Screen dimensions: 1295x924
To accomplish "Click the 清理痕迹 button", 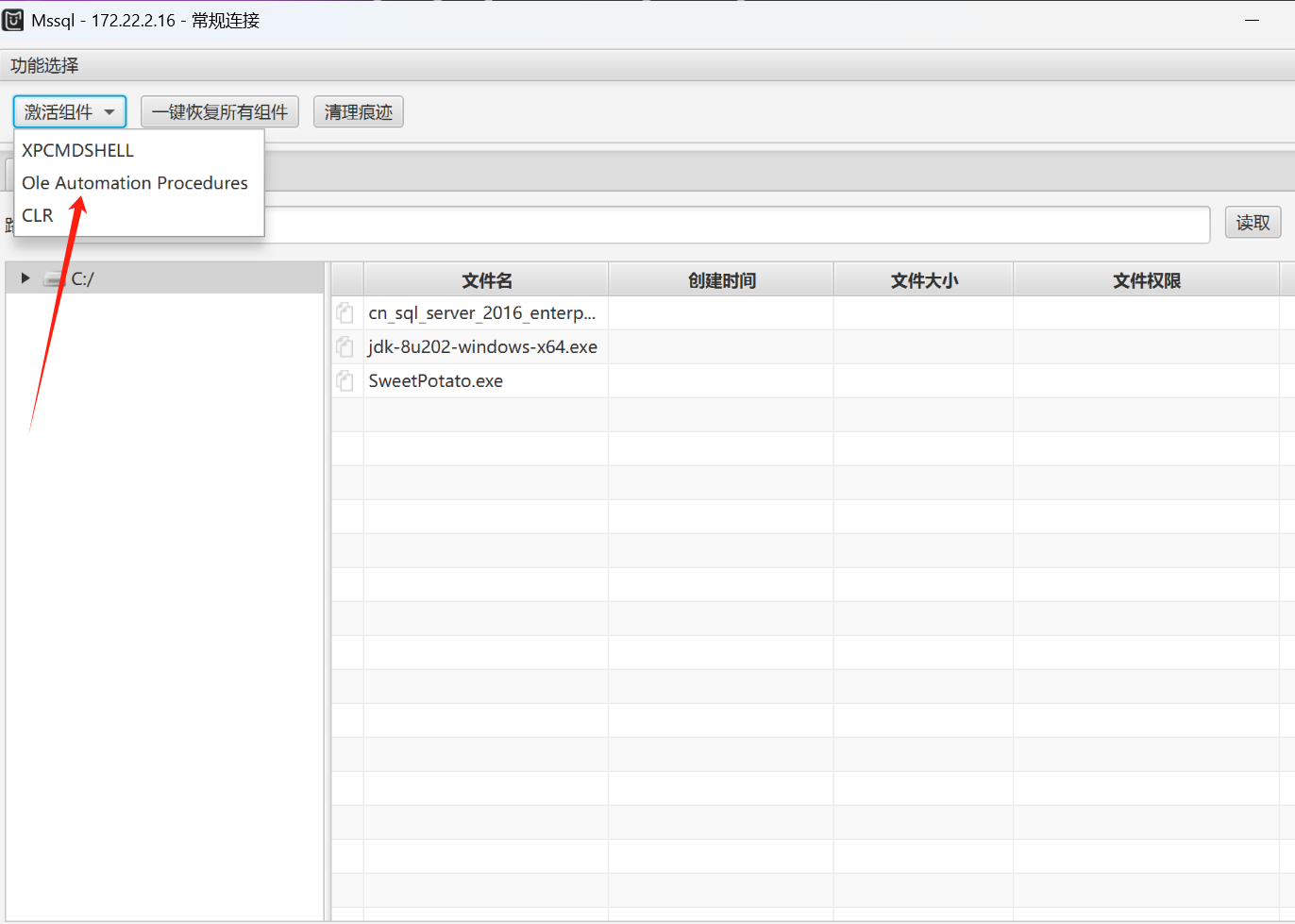I will (x=359, y=112).
